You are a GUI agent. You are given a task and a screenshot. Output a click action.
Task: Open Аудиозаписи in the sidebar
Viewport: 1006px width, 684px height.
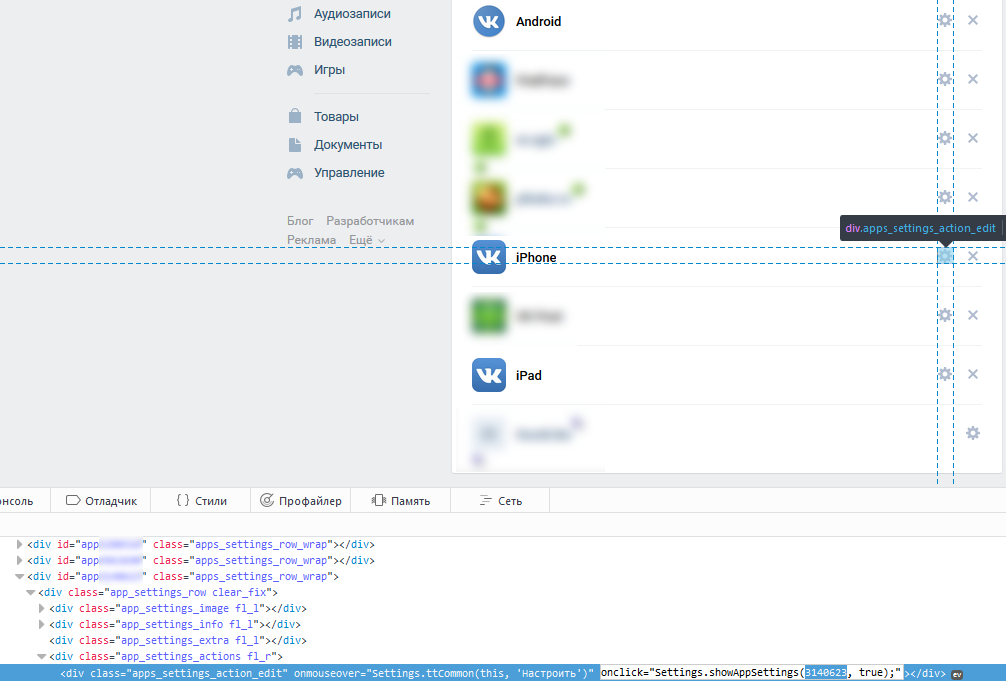point(352,13)
